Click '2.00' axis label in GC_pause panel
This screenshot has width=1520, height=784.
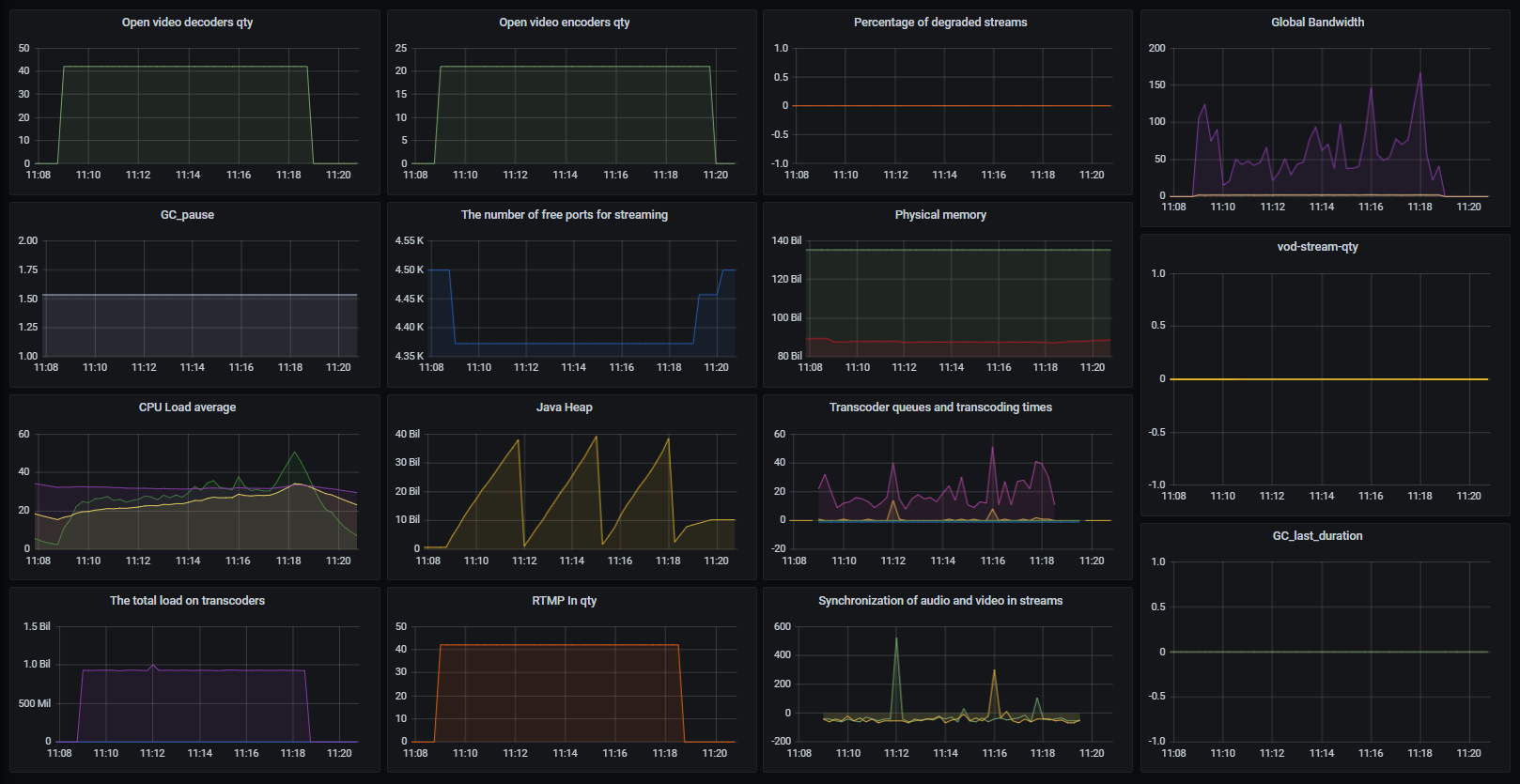click(x=28, y=240)
